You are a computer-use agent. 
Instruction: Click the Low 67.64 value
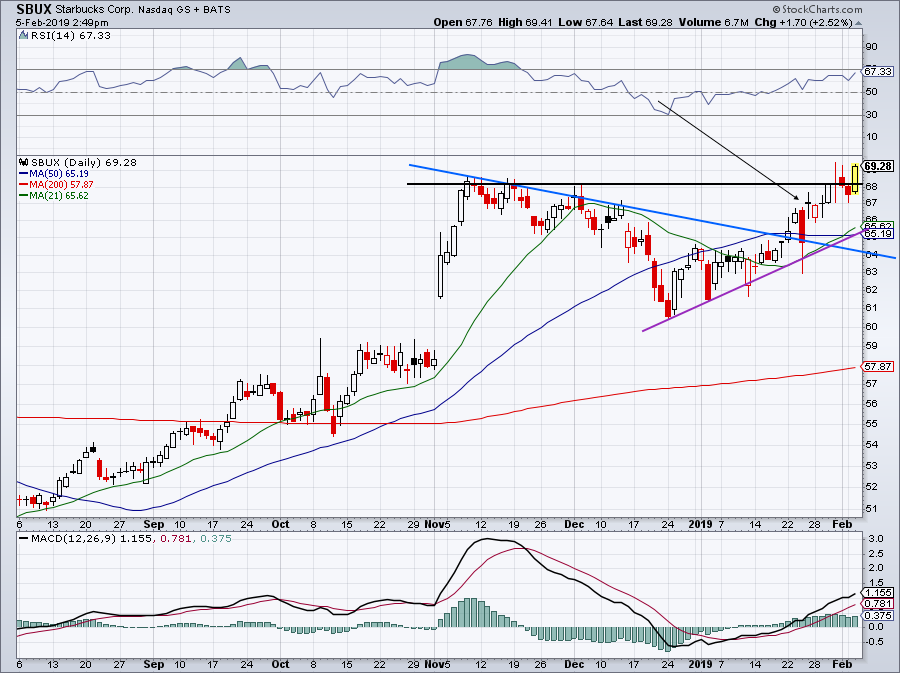tap(585, 22)
